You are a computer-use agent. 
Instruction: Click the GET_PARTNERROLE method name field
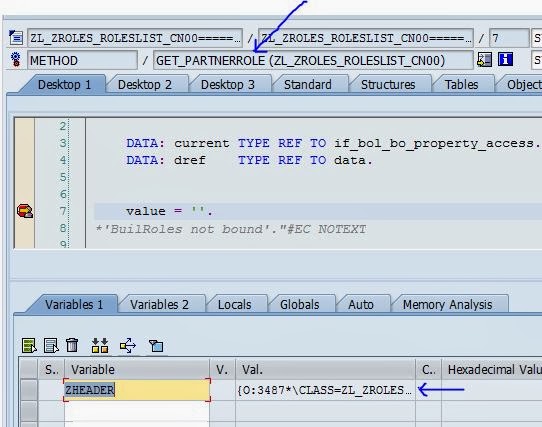click(313, 61)
